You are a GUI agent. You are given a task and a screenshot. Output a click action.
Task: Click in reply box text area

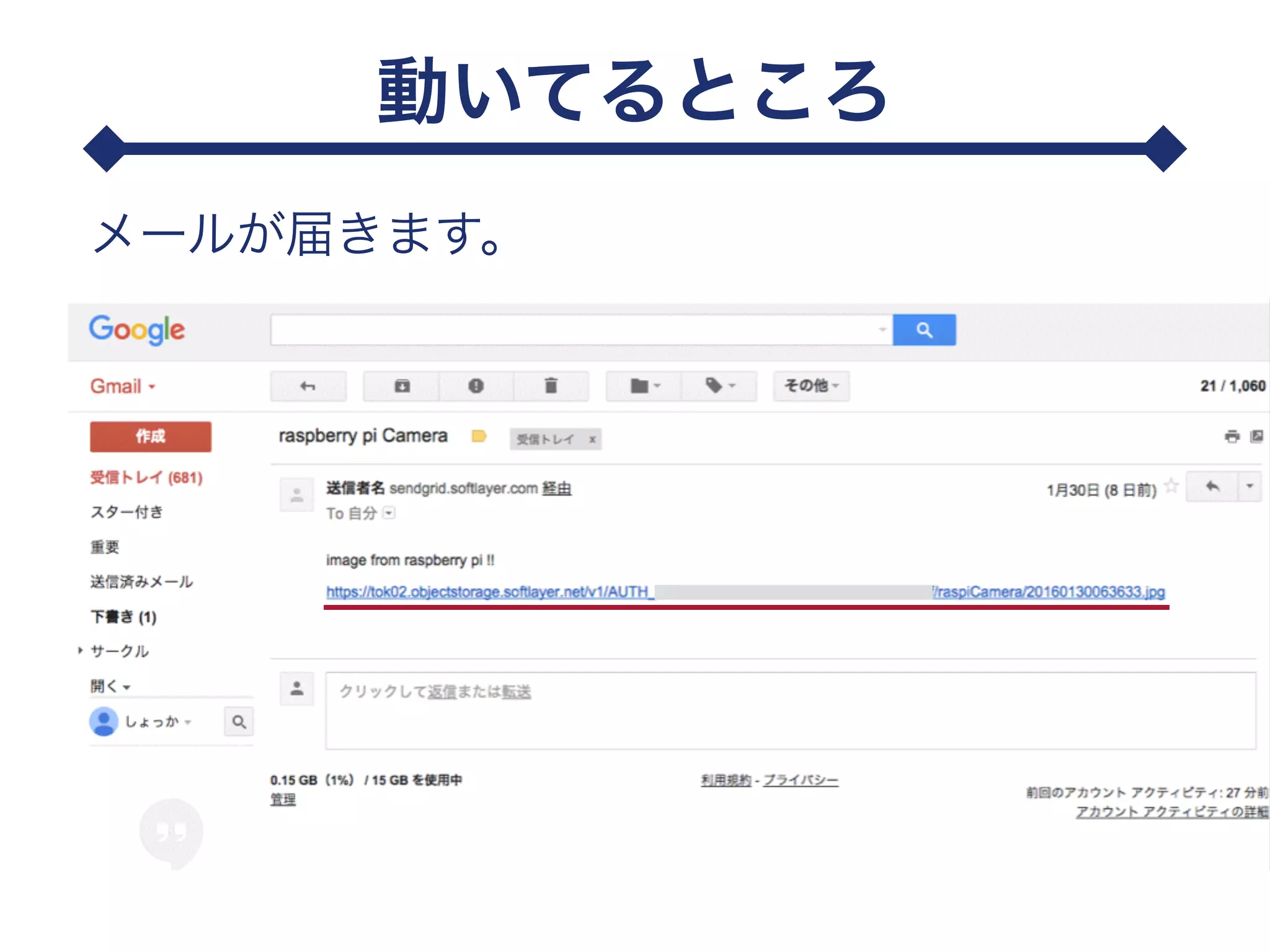pos(791,711)
